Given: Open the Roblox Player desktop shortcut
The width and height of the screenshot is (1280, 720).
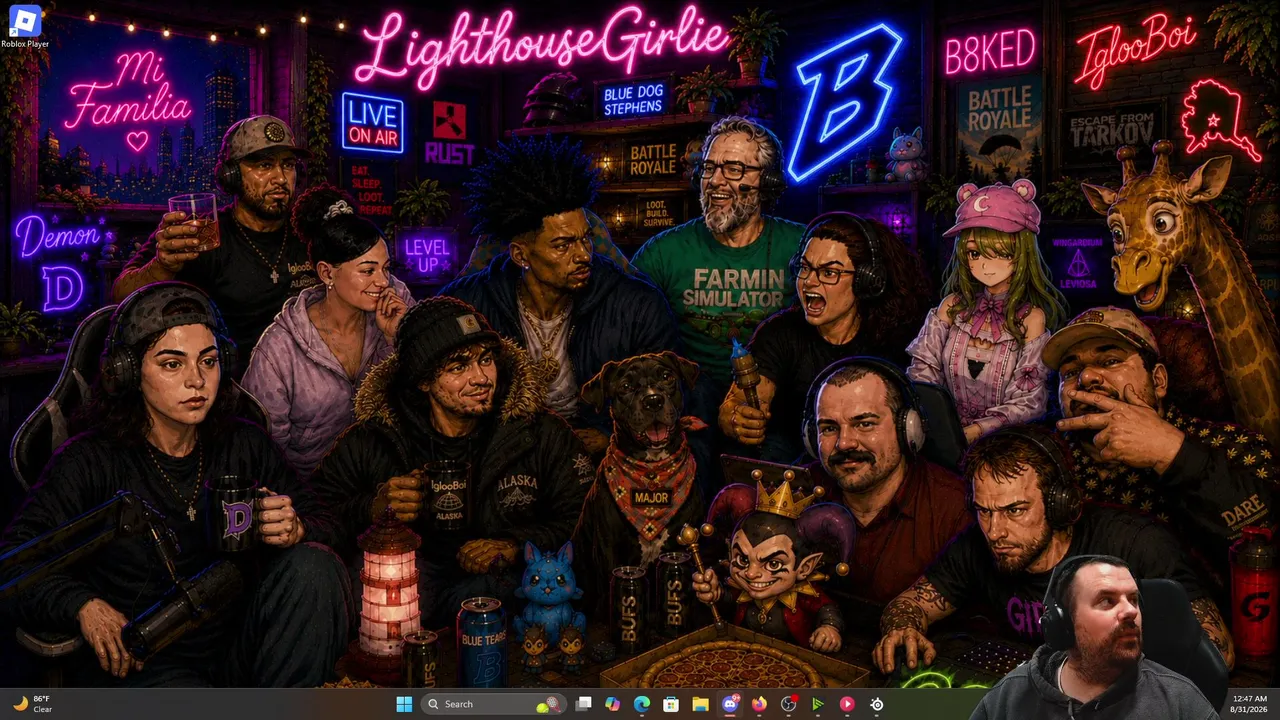Looking at the screenshot, I should [24, 27].
